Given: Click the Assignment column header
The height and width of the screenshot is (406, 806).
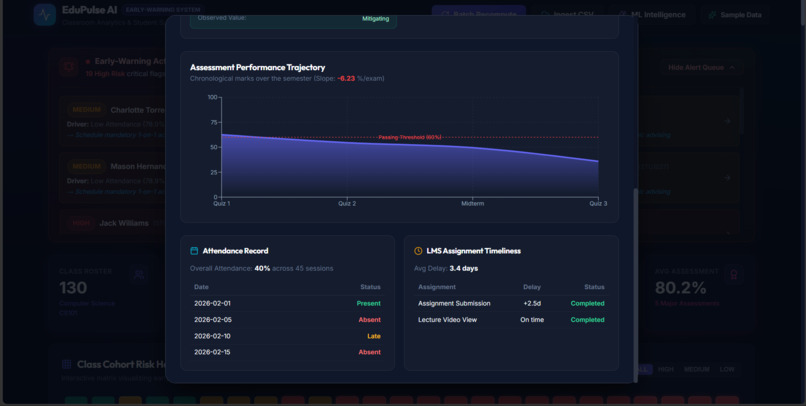Looking at the screenshot, I should 437,287.
